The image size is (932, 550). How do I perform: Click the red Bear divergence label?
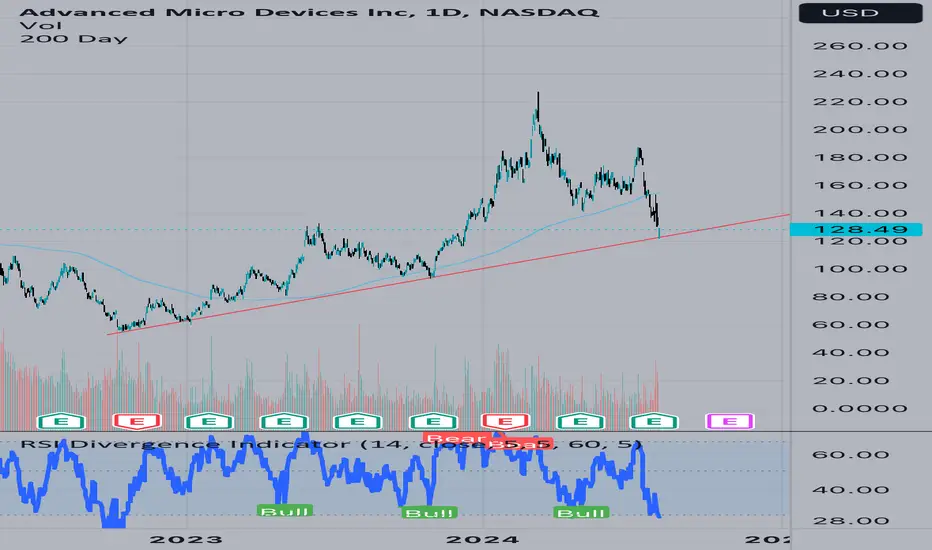click(456, 438)
